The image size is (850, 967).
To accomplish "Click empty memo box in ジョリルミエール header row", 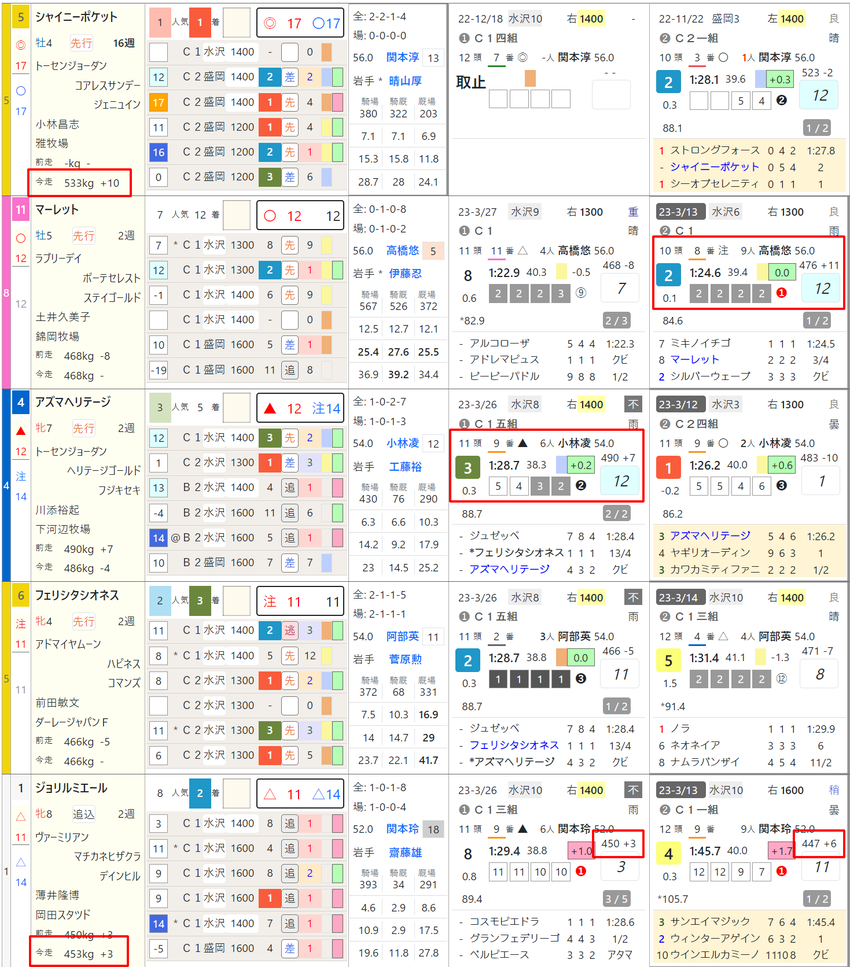I will click(x=236, y=794).
